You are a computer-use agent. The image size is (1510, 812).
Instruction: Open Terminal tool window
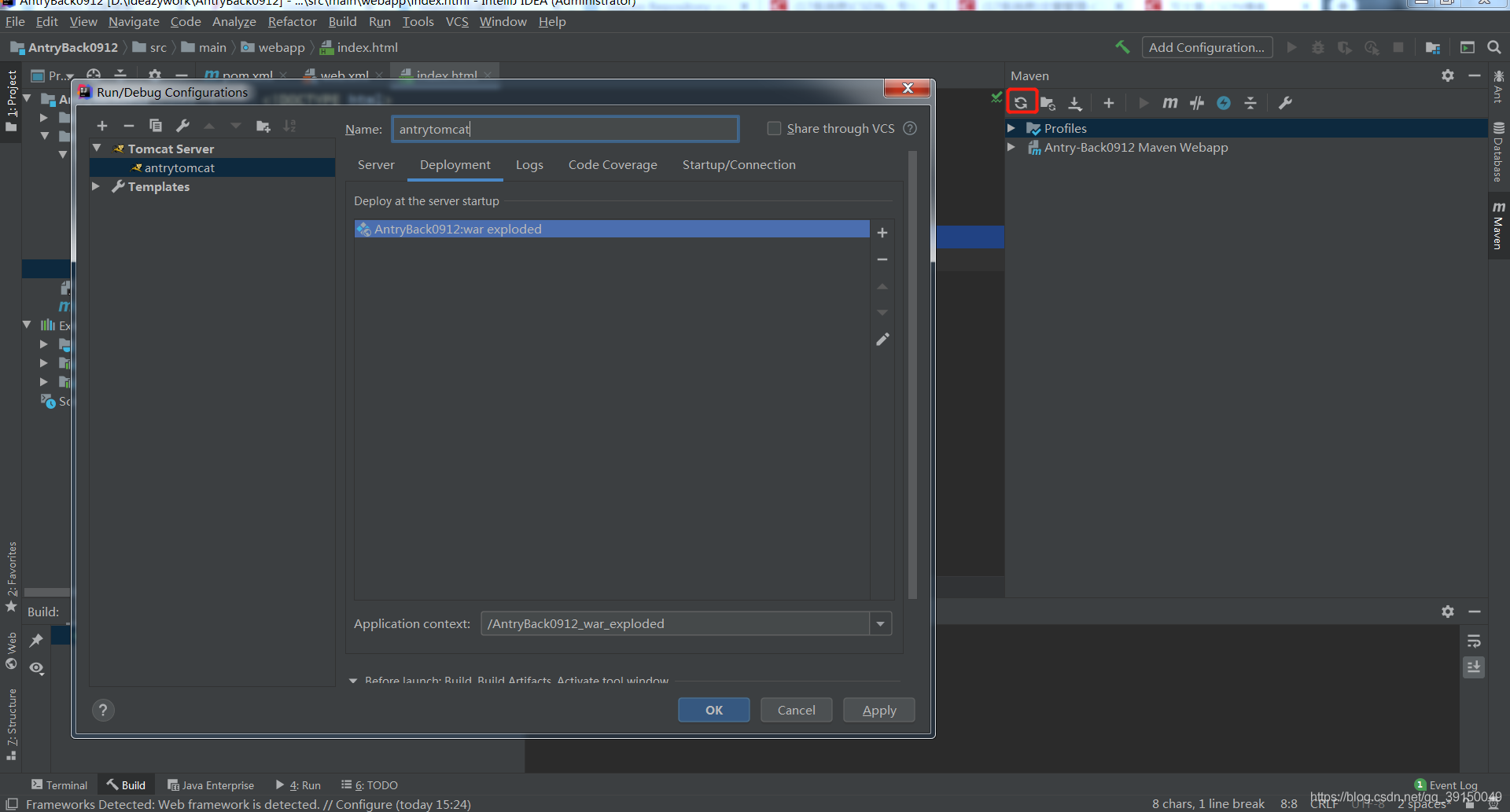pos(60,785)
